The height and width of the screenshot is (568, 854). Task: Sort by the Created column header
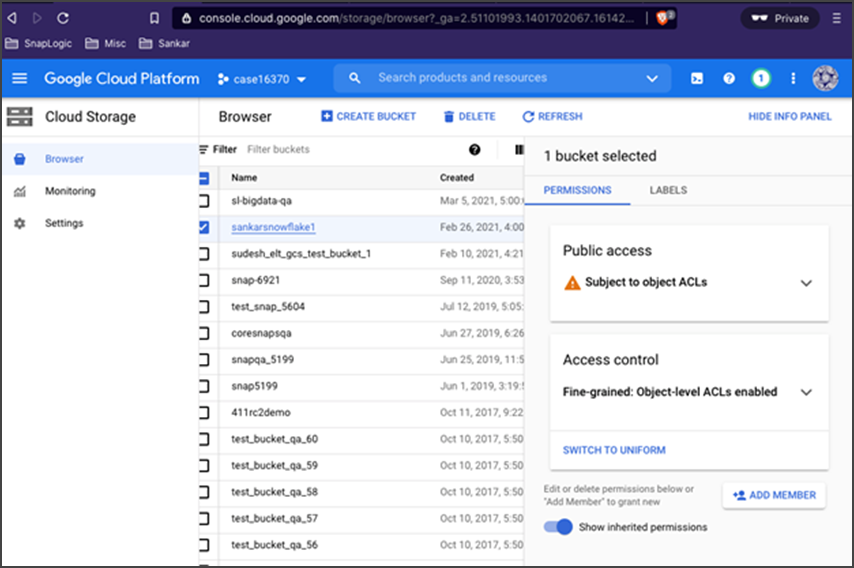457,178
